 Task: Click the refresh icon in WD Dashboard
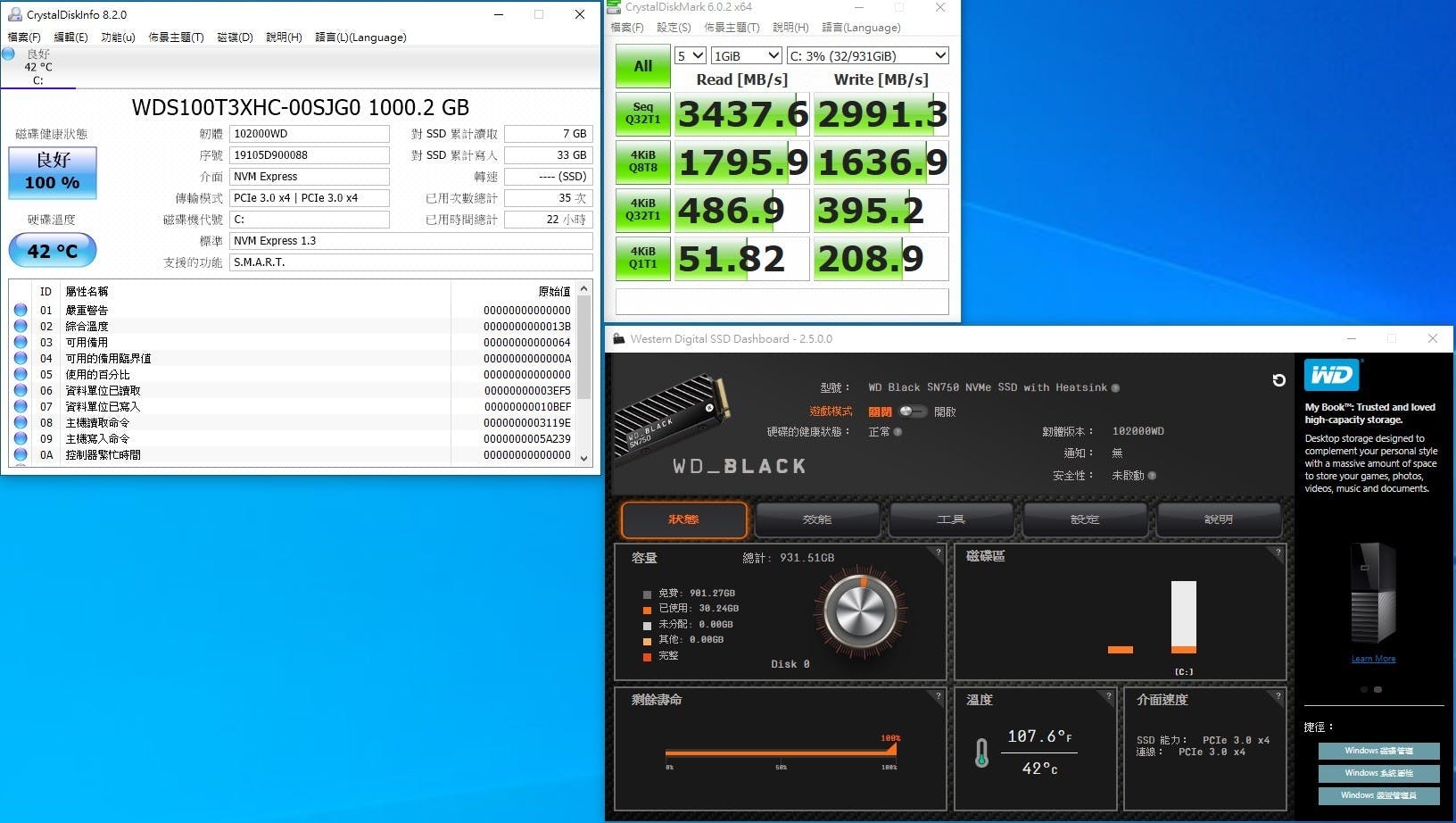click(1278, 380)
